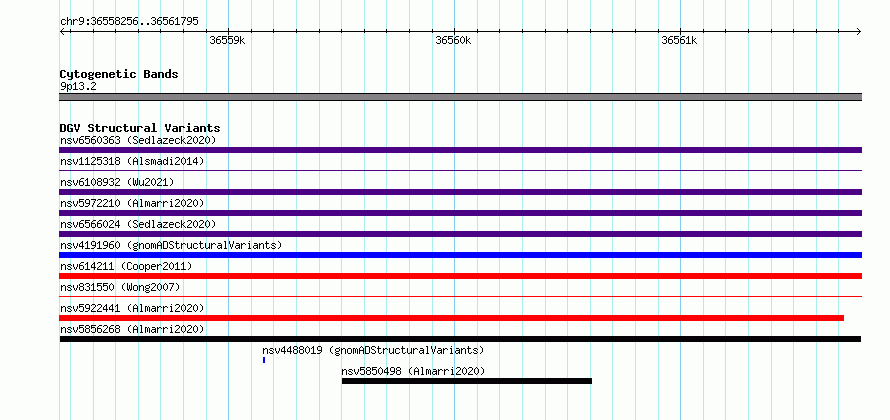This screenshot has height=420, width=890.
Task: Select the red nsv5922441 variant bar
Action: pyautogui.click(x=451, y=318)
